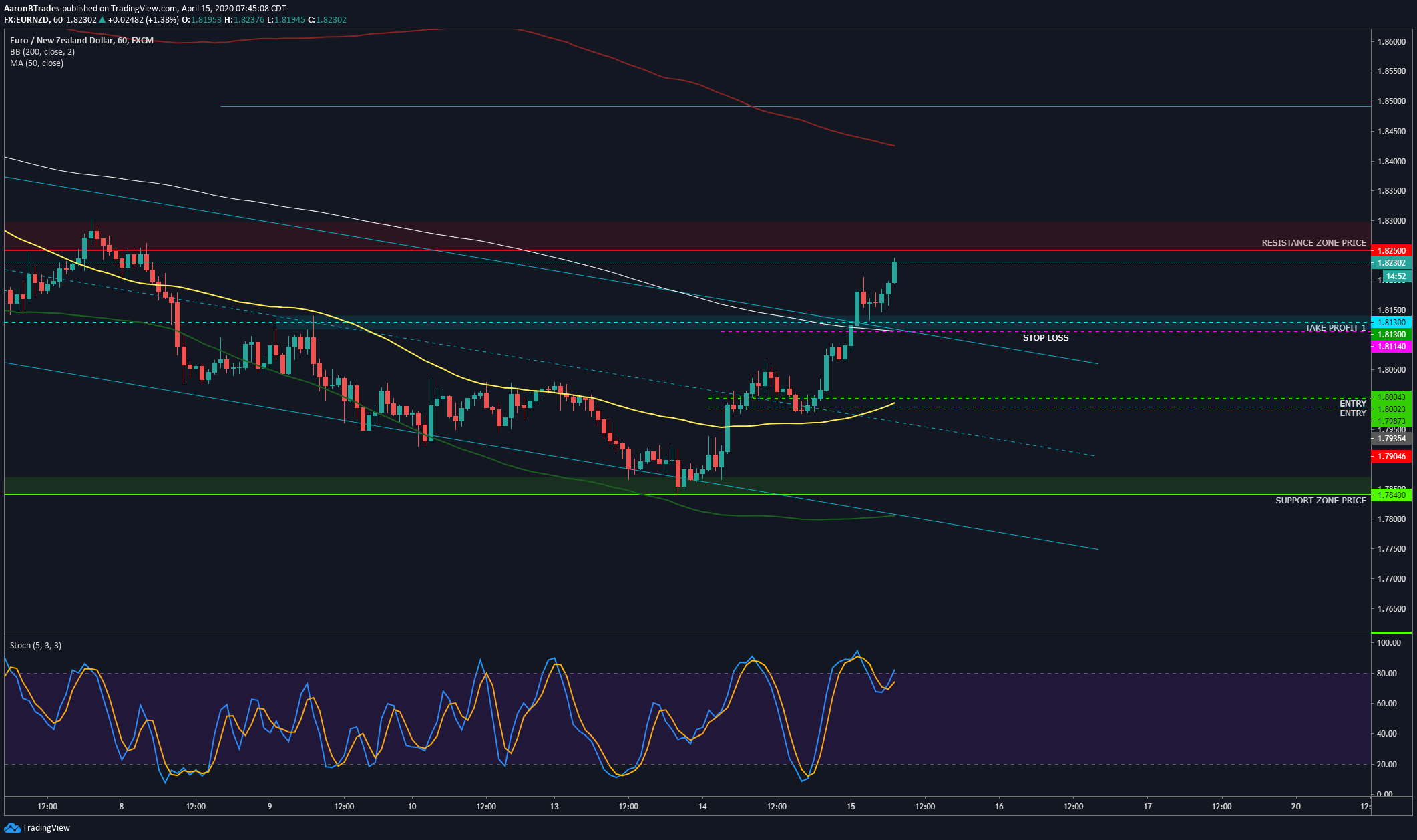Click the date label 10 on time axis
The width and height of the screenshot is (1417, 840).
[x=412, y=807]
